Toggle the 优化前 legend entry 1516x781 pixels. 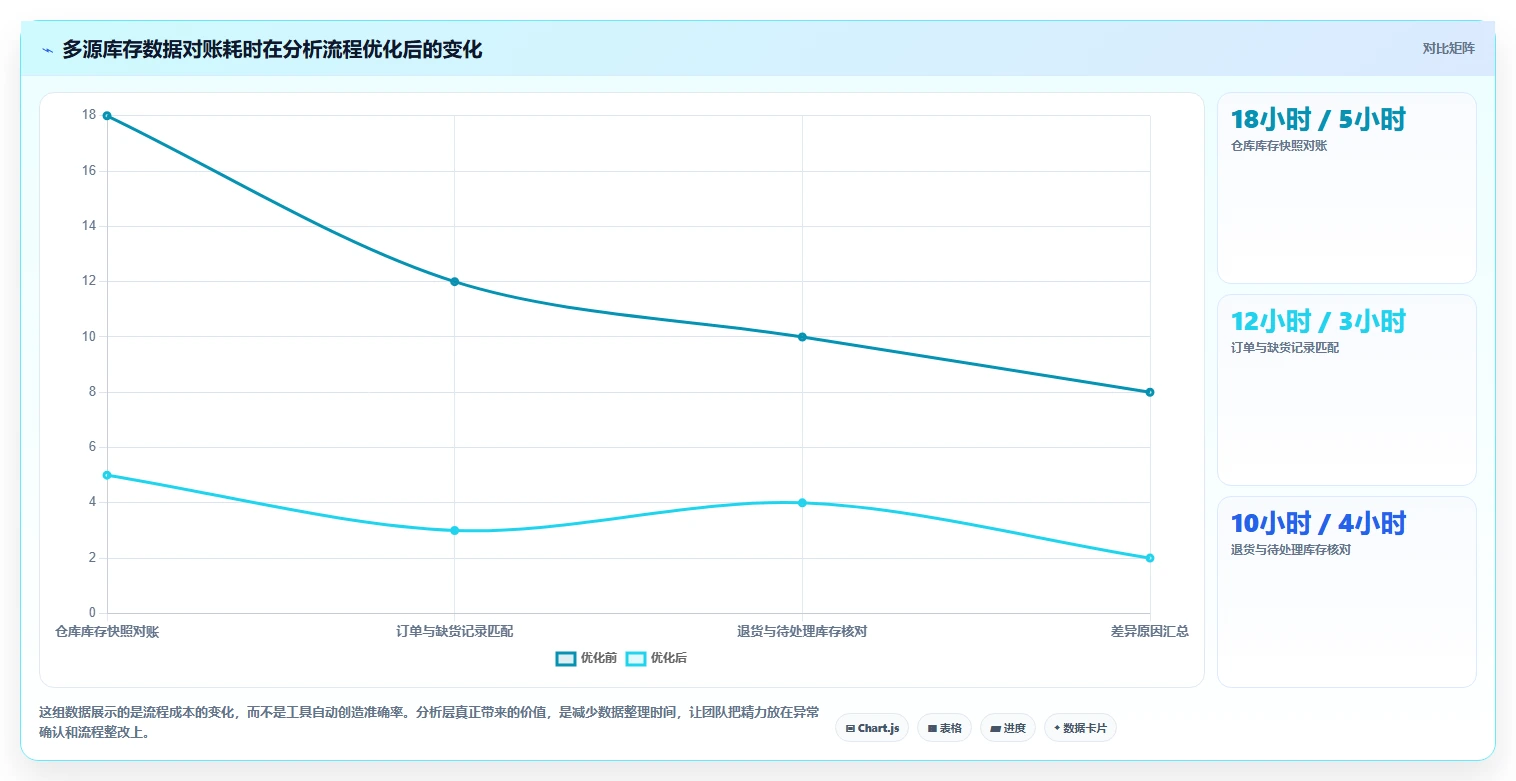586,658
